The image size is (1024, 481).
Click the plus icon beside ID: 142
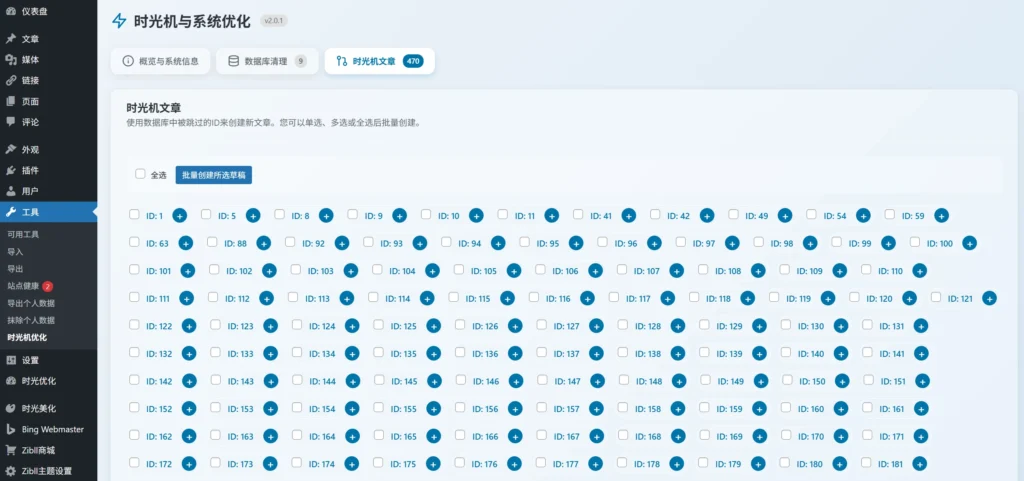187,381
